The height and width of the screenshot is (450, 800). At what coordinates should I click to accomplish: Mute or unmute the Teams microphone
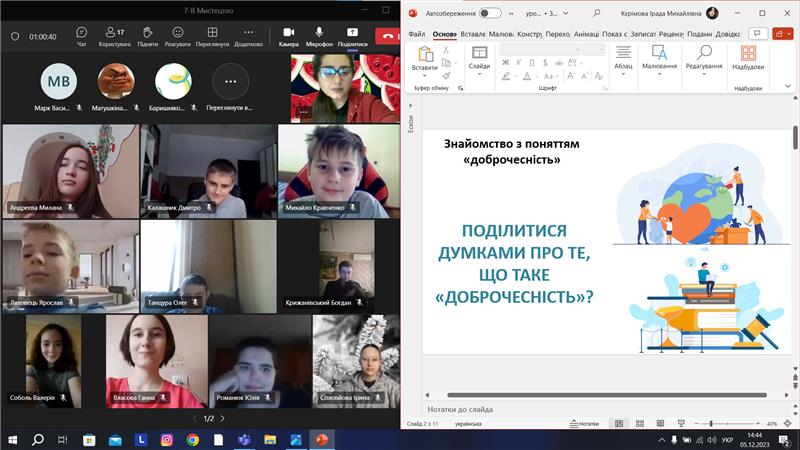point(319,35)
